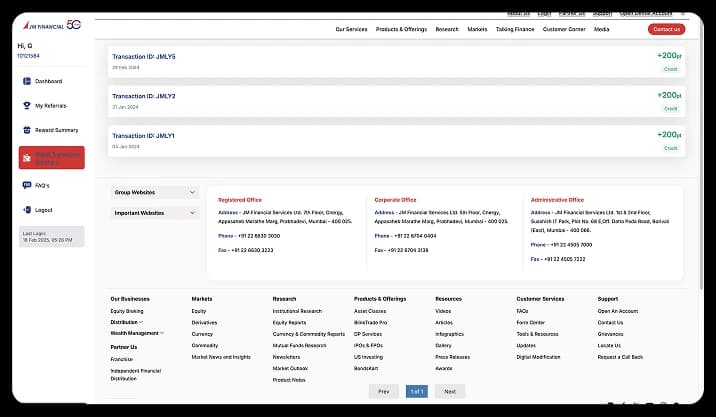Open Transaction ID: JMLY1 entry
This screenshot has height=417, width=716.
(396, 141)
